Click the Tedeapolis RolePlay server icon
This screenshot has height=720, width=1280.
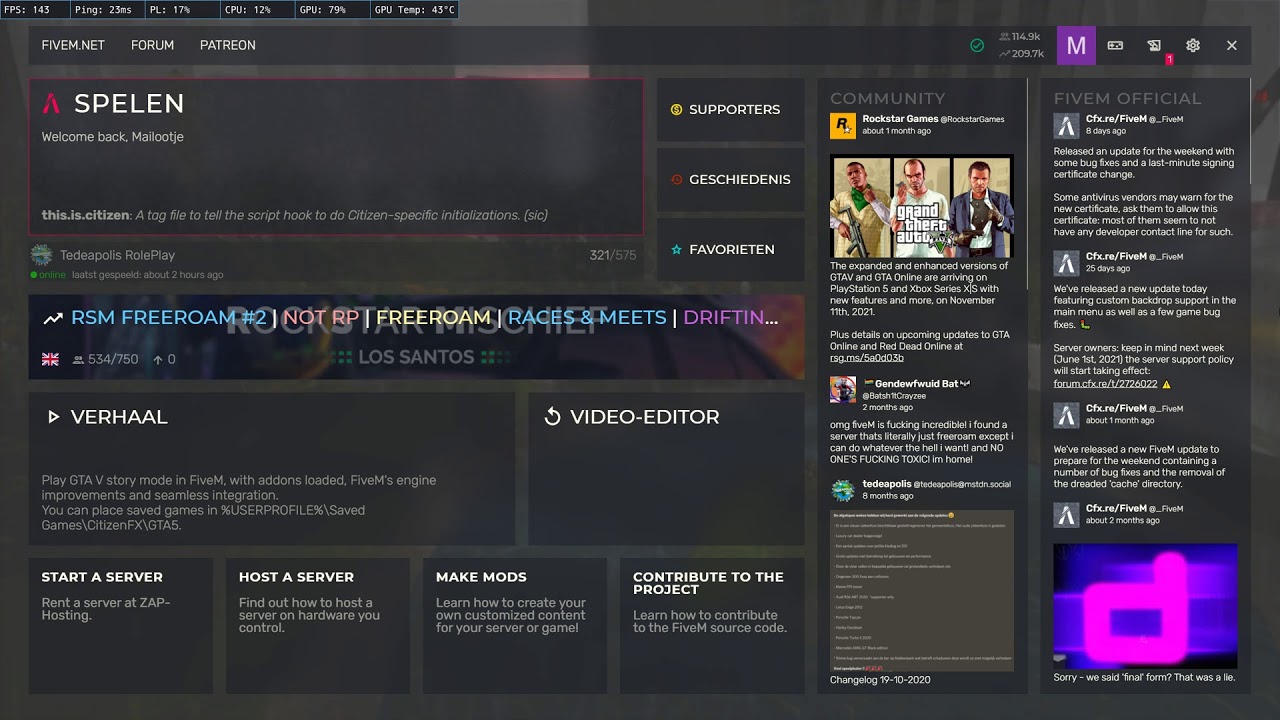click(x=41, y=255)
